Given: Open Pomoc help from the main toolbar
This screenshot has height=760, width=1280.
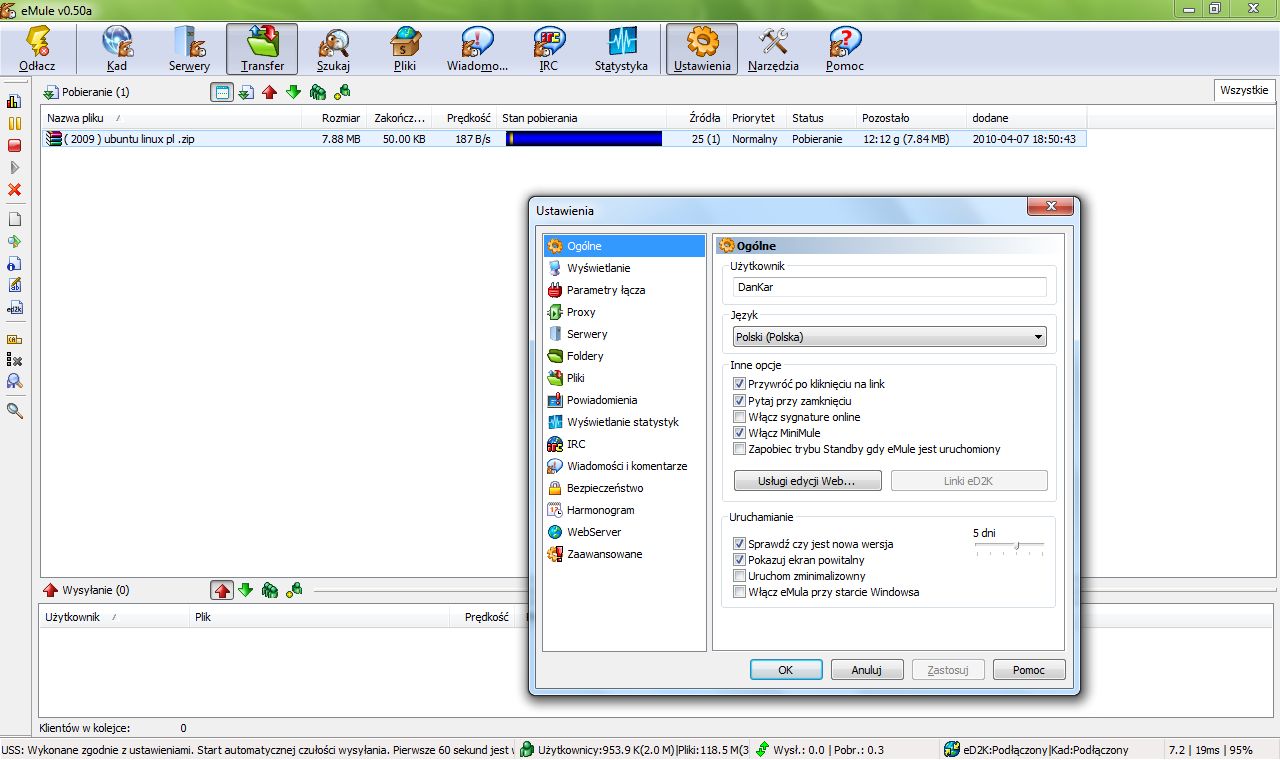Looking at the screenshot, I should tap(845, 49).
